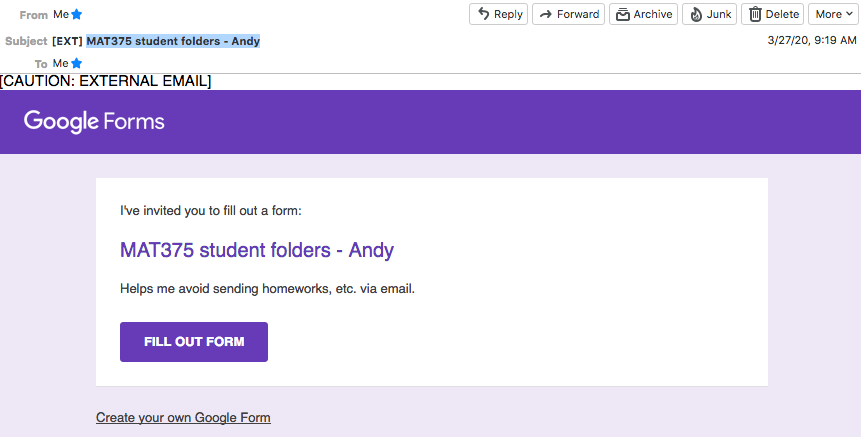Screen dimensions: 861x437
Task: Mark the email as Junk
Action: point(709,14)
